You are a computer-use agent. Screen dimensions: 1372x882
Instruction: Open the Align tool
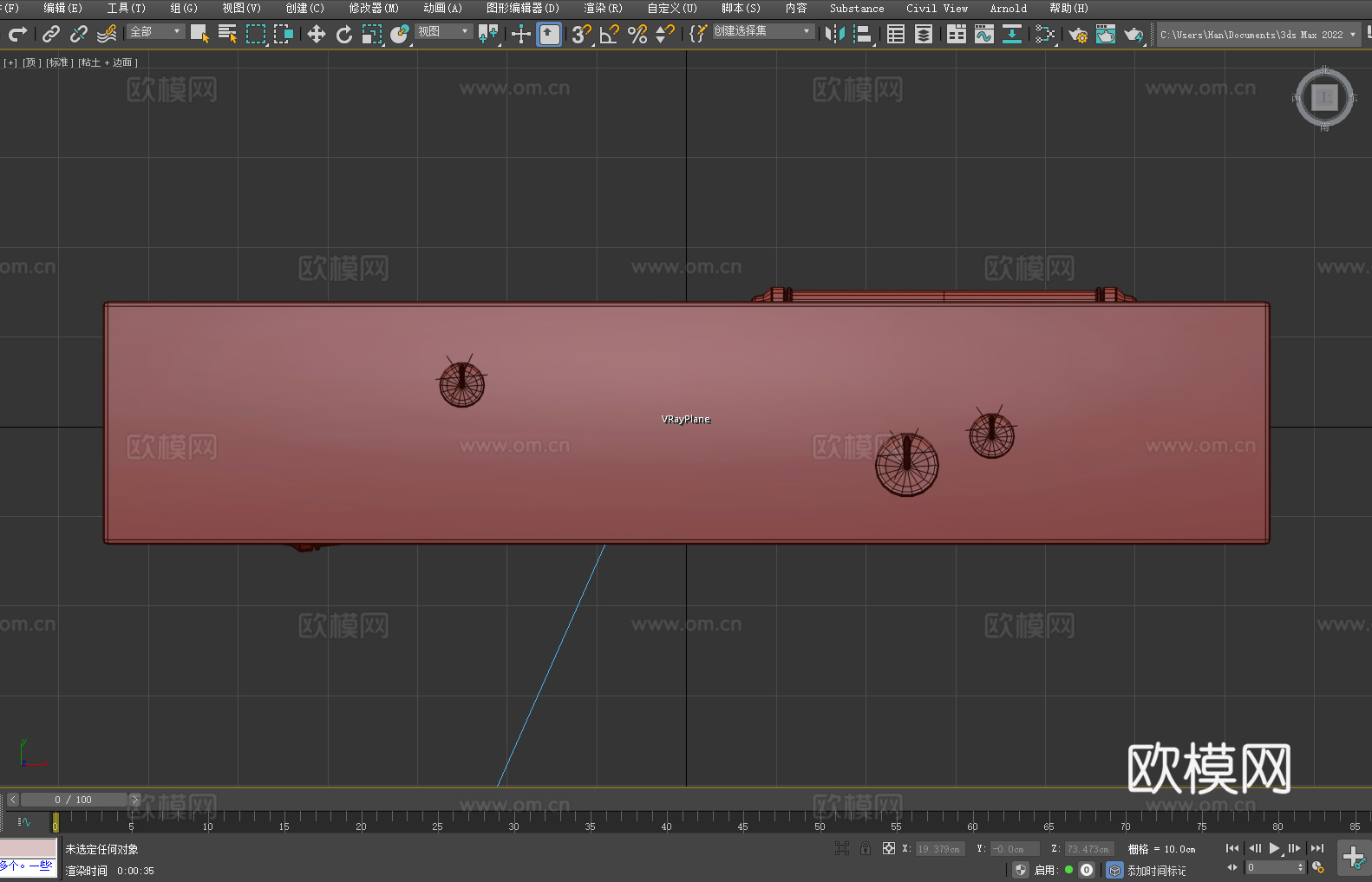pyautogui.click(x=863, y=34)
